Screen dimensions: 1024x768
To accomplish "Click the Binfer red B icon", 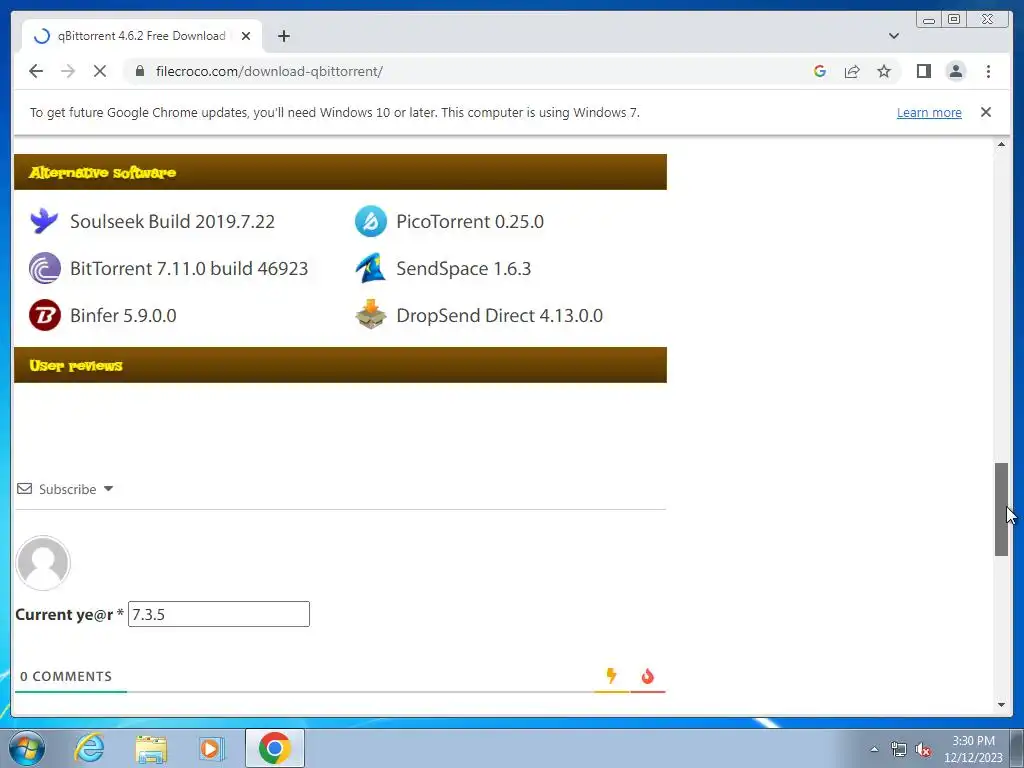I will (x=44, y=315).
